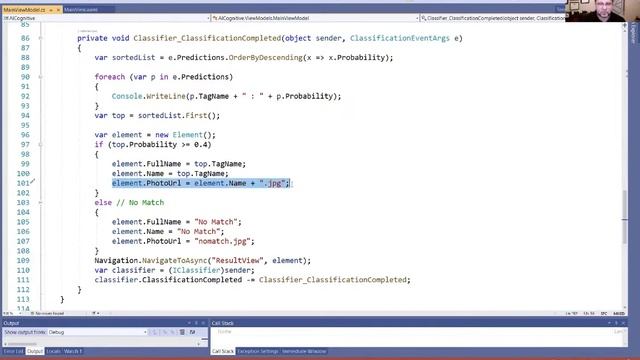
Task: Click the editor vertical scrollbar thumb
Action: point(624,216)
